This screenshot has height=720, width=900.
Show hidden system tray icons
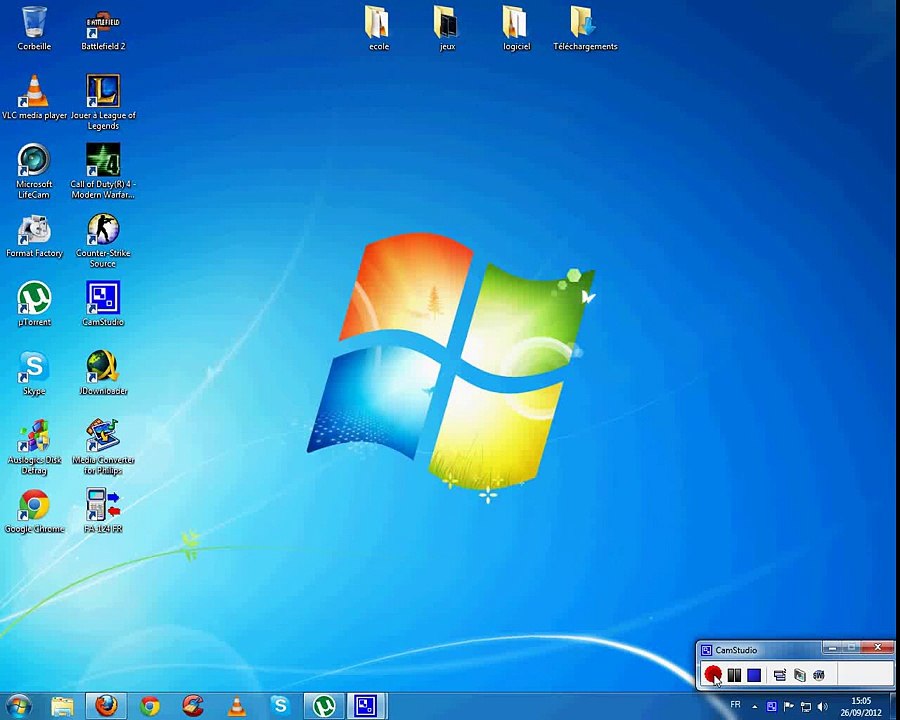(755, 707)
